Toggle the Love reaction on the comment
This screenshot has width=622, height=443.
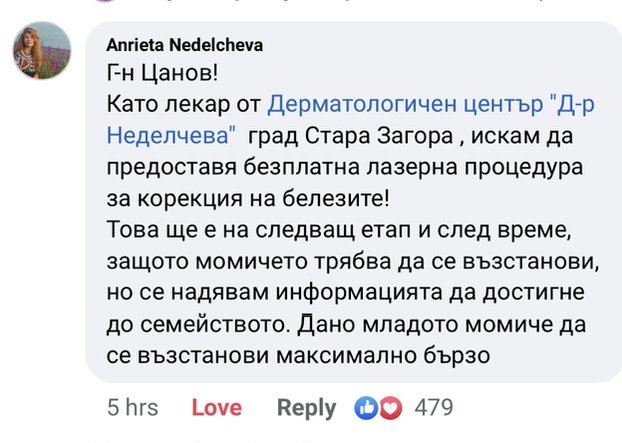216,408
